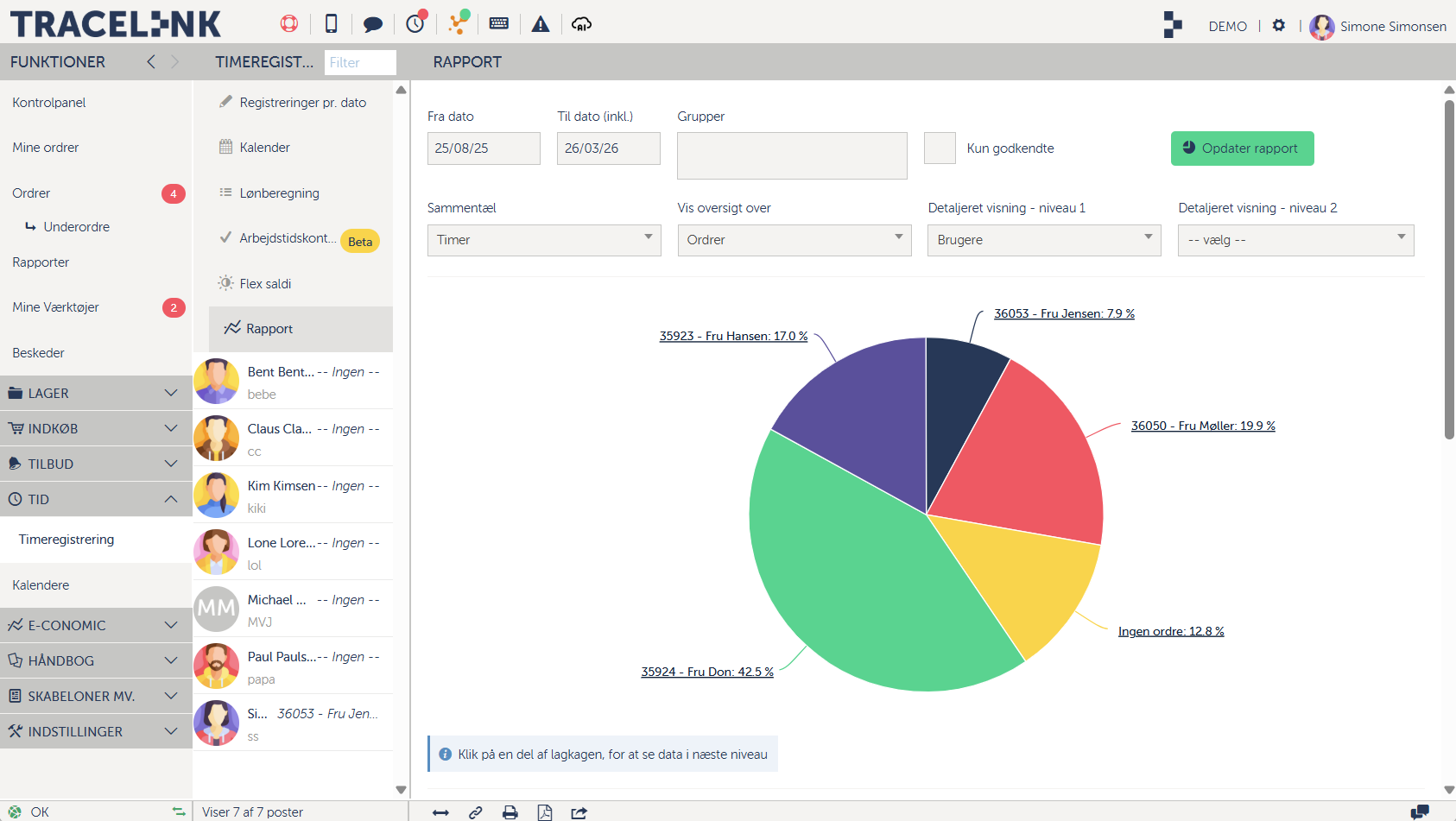Open Lønberegning in the submenu
The width and height of the screenshot is (1456, 821).
(x=279, y=193)
